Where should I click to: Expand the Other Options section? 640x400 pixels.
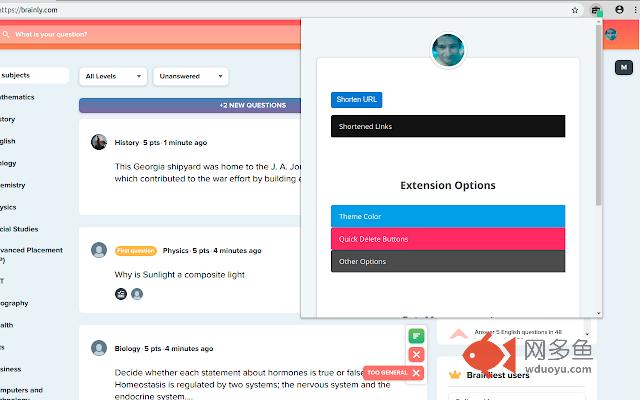[x=448, y=261]
